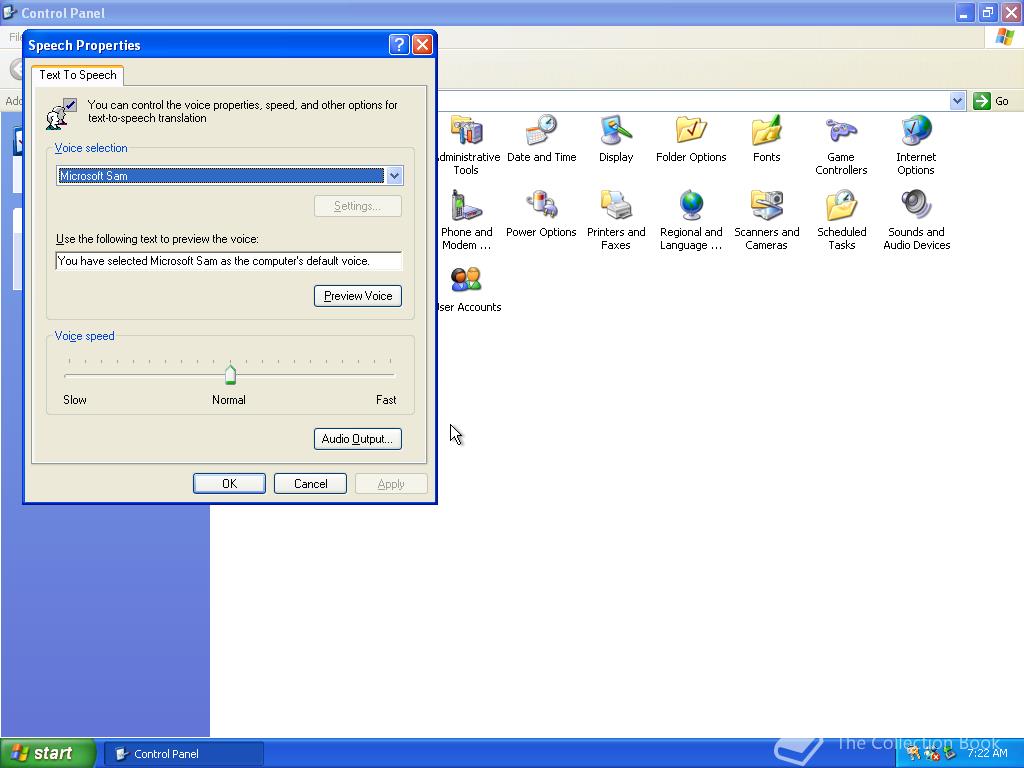
Task: Open the User Accounts icon
Action: [466, 281]
